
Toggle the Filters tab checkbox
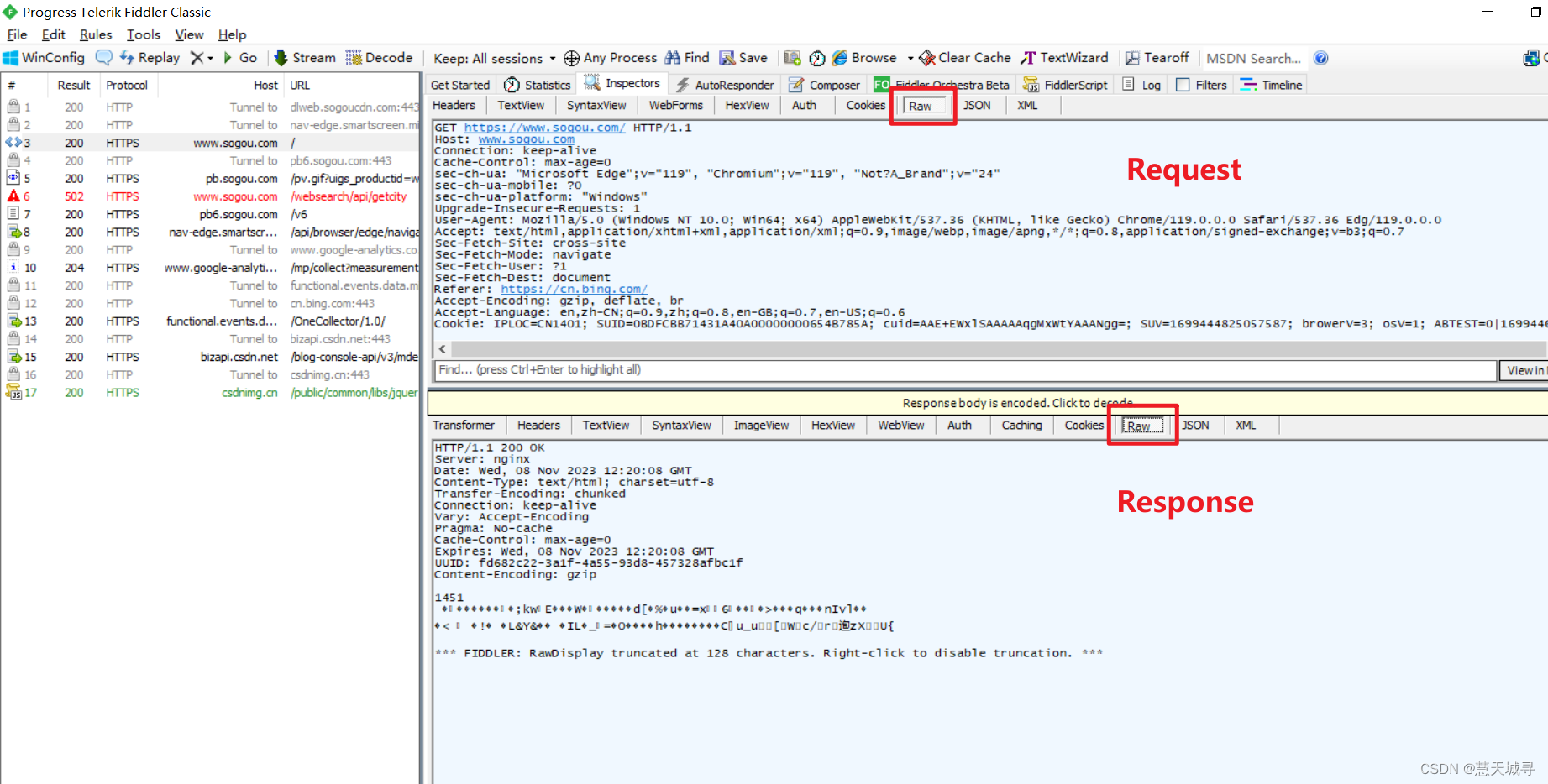(x=1183, y=85)
